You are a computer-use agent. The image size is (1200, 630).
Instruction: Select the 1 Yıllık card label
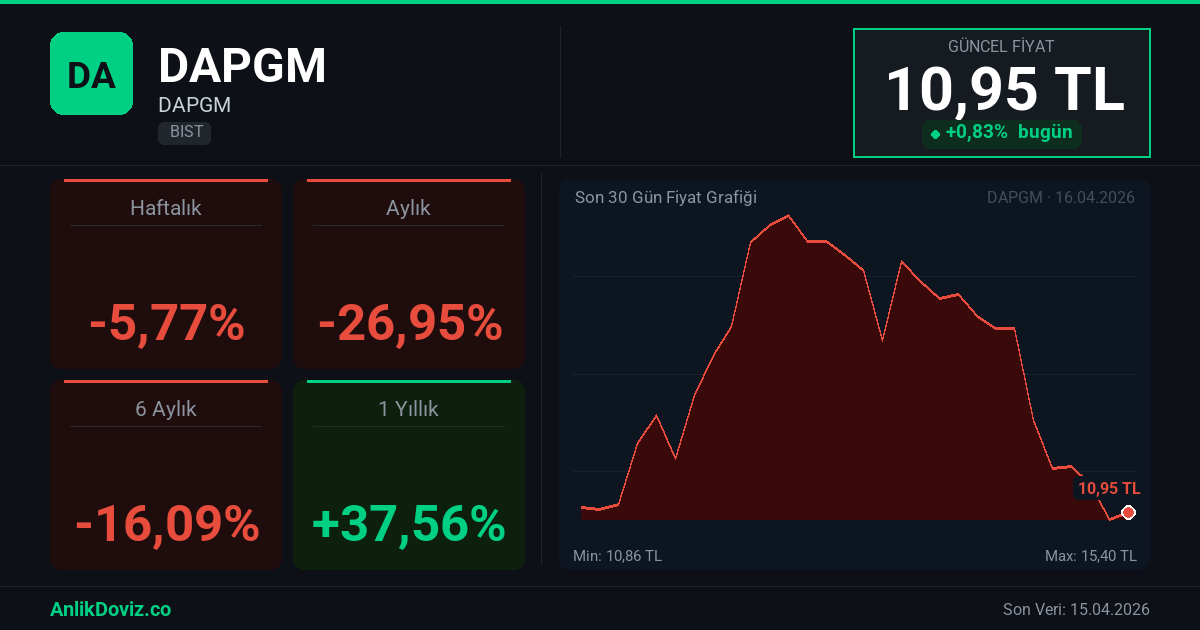[x=408, y=409]
